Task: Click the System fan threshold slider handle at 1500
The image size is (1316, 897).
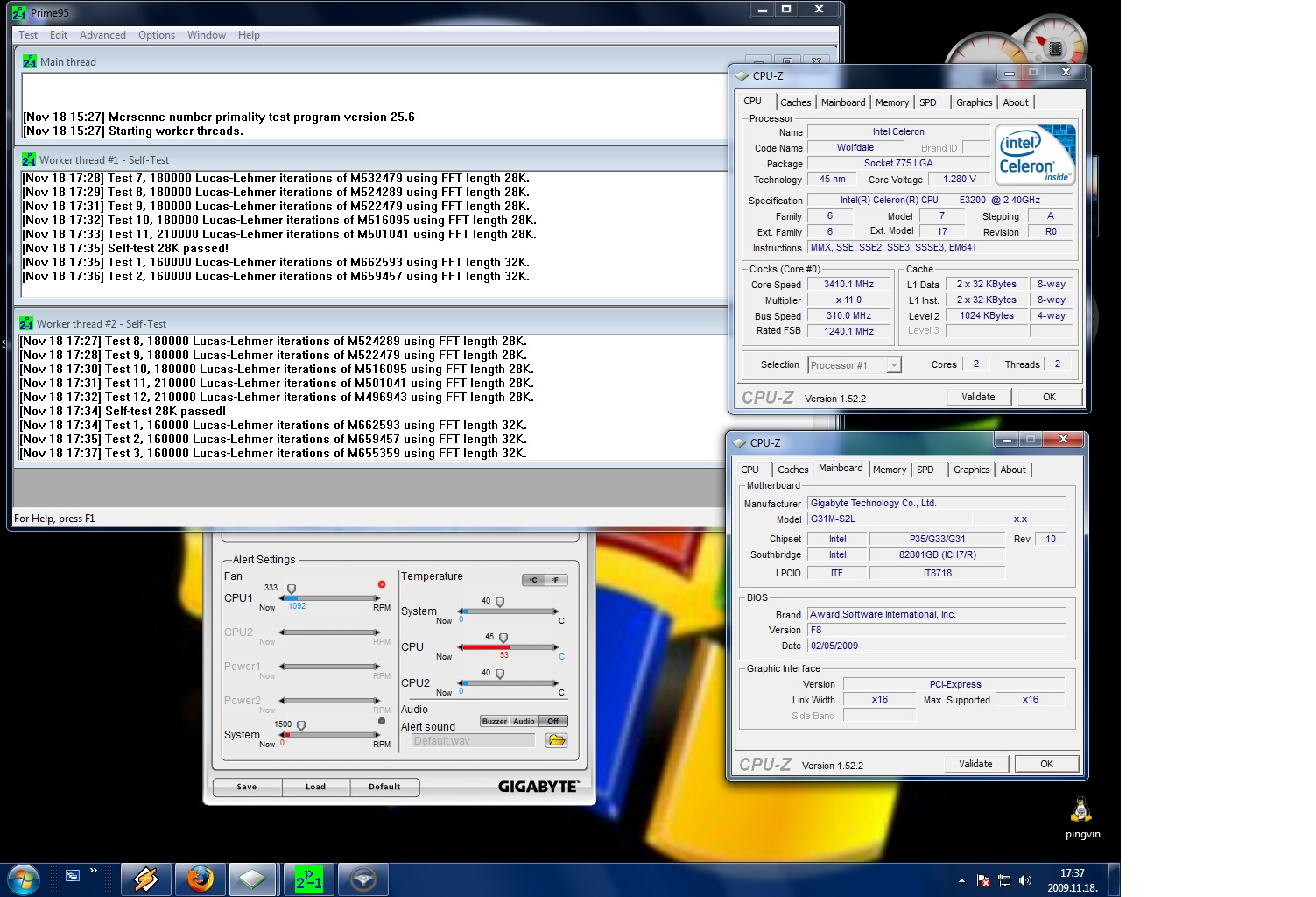Action: pyautogui.click(x=301, y=725)
